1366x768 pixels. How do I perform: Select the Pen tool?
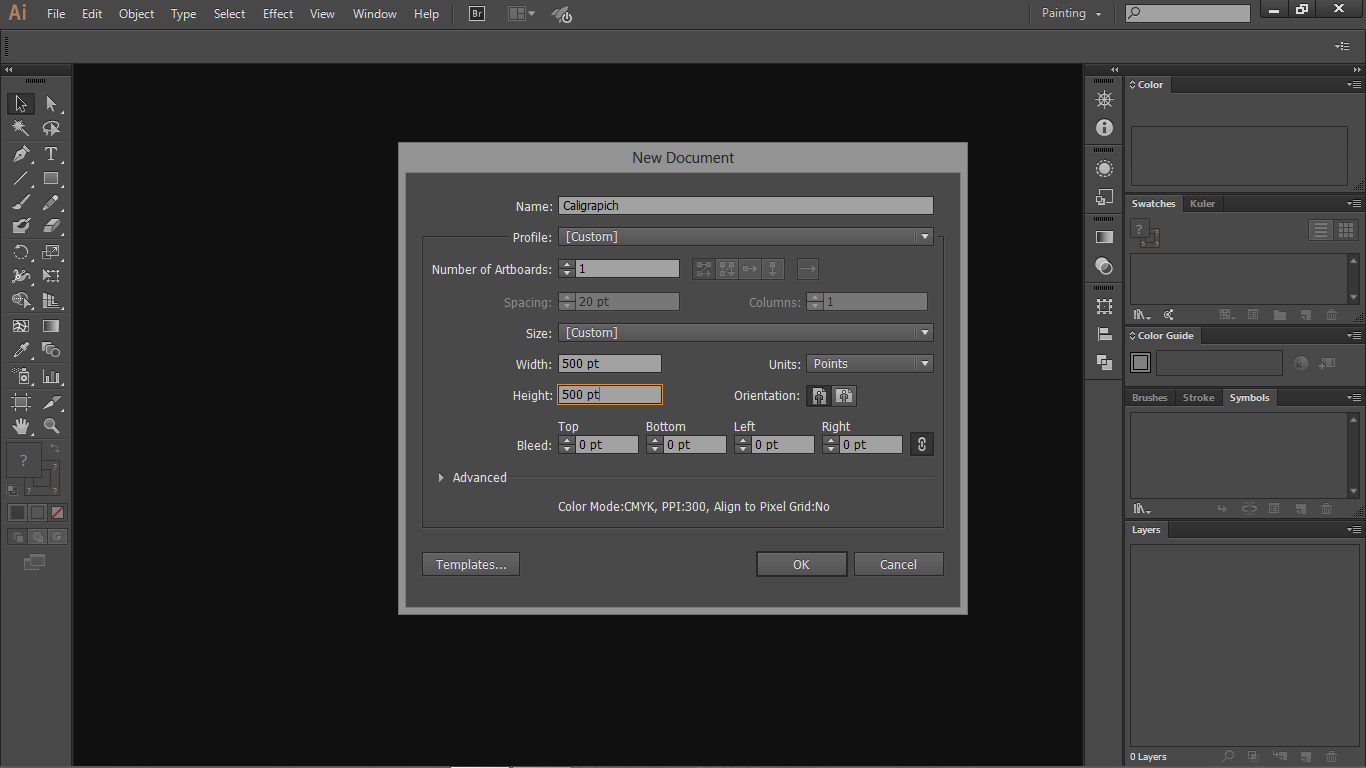tap(21, 154)
